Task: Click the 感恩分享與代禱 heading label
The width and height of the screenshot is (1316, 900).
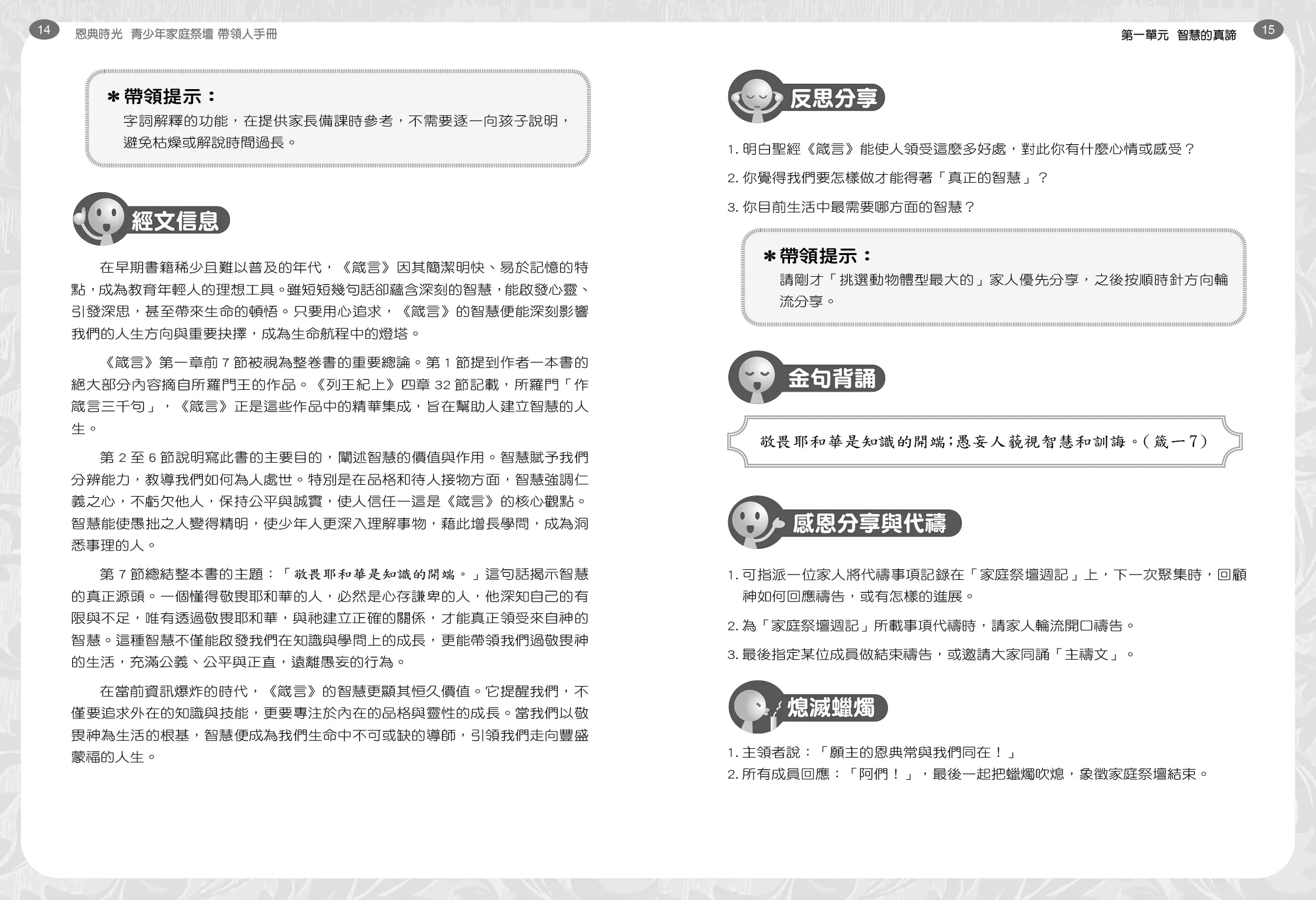Action: (x=869, y=523)
